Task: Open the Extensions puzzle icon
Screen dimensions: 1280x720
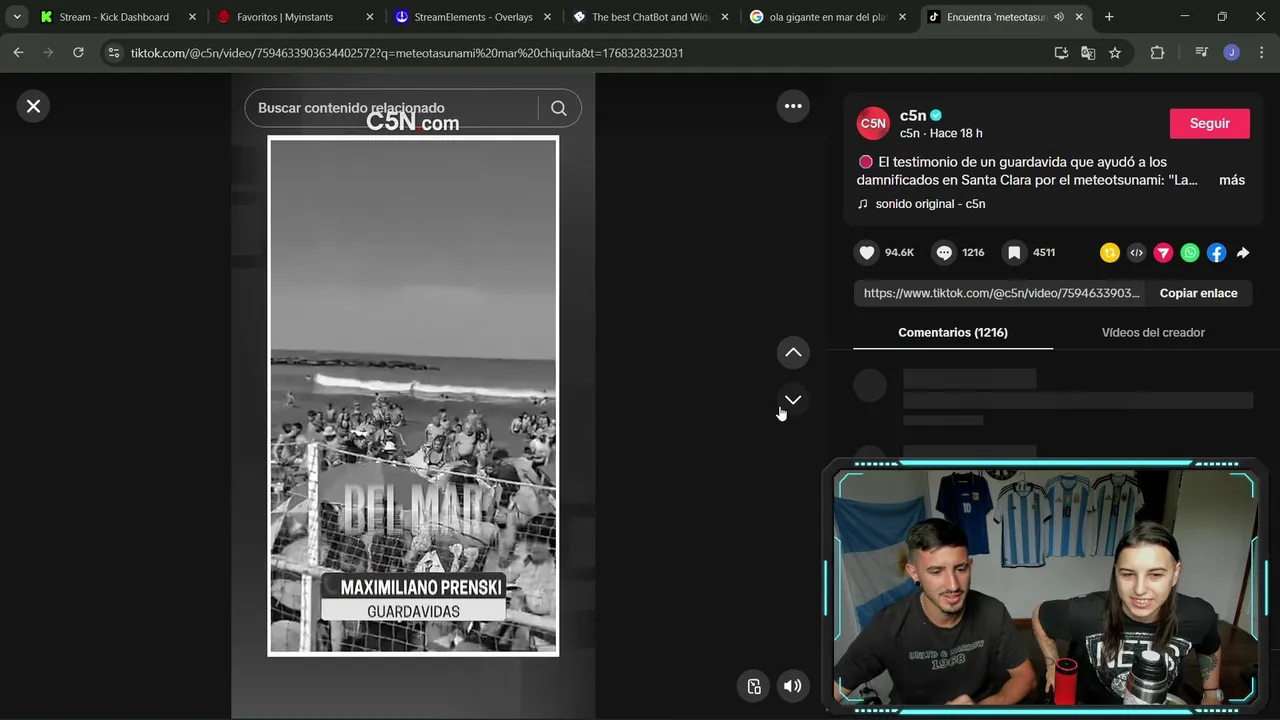Action: (x=1157, y=53)
